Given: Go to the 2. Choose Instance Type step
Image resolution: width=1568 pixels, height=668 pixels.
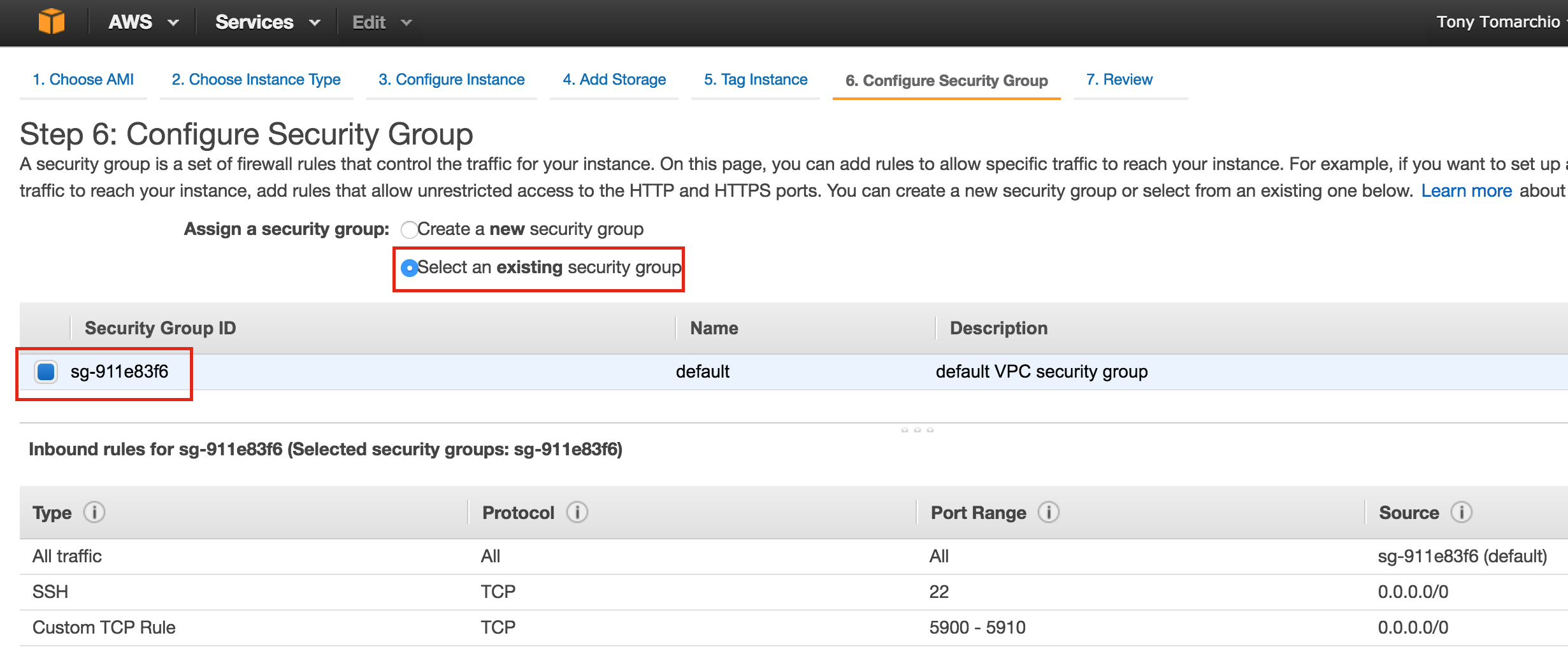Looking at the screenshot, I should pyautogui.click(x=256, y=80).
